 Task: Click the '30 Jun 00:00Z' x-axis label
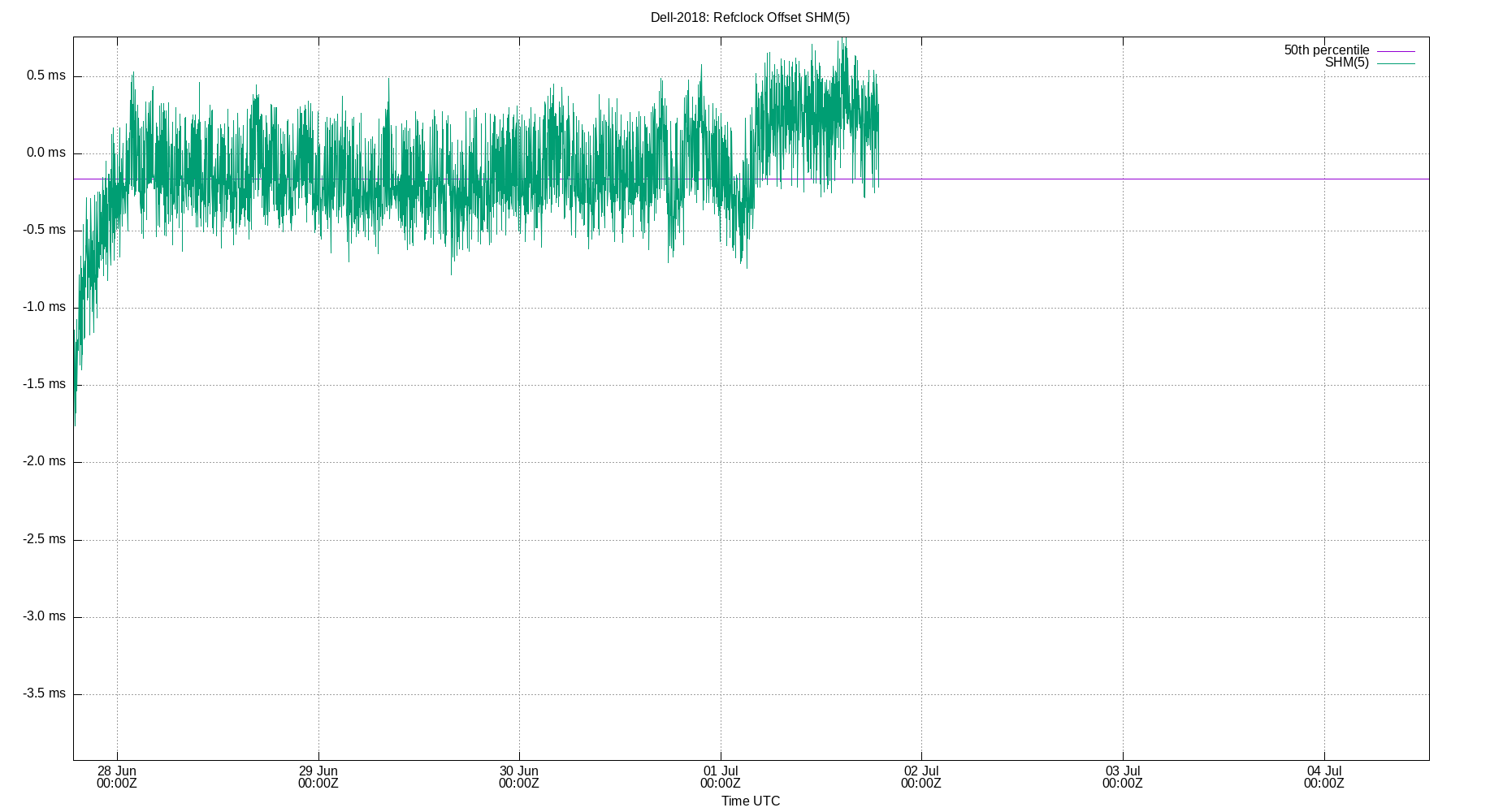(x=519, y=777)
